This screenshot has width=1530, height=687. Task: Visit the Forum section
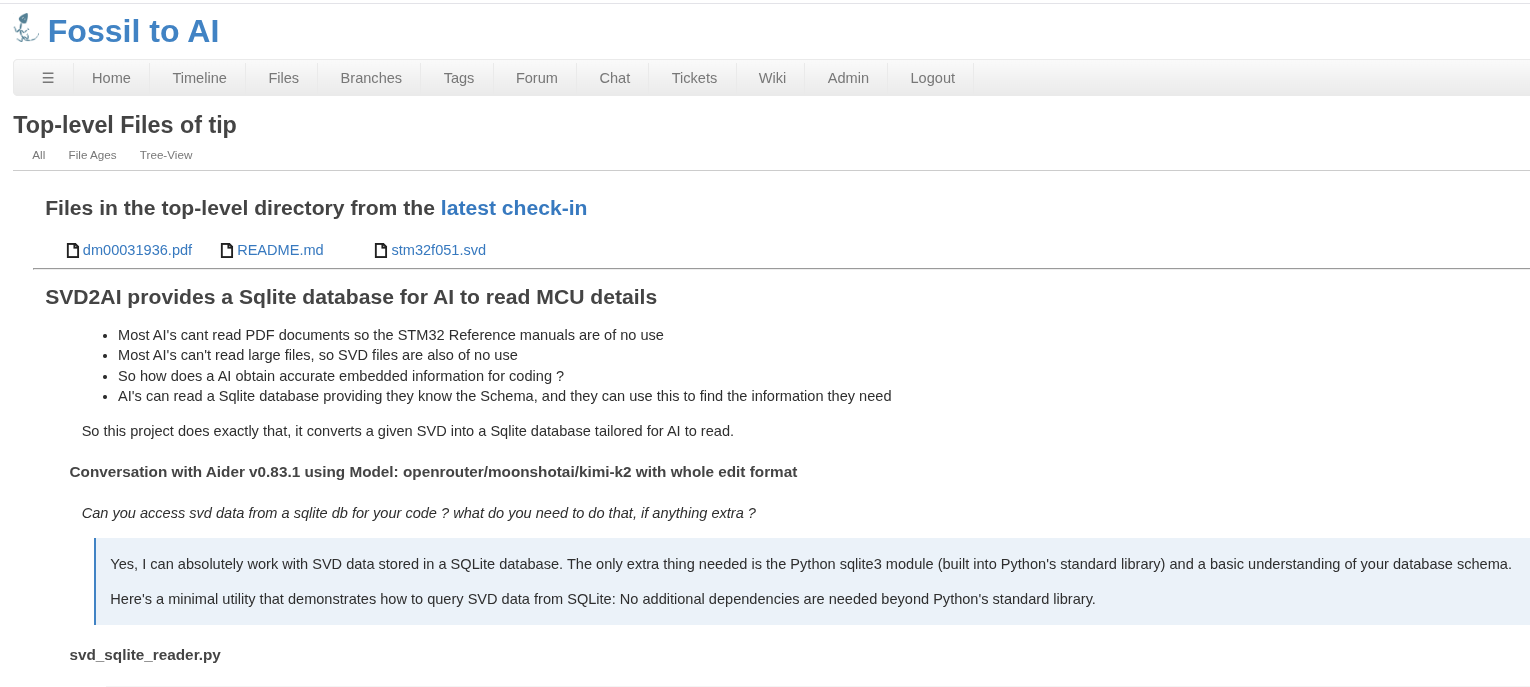[x=537, y=78]
